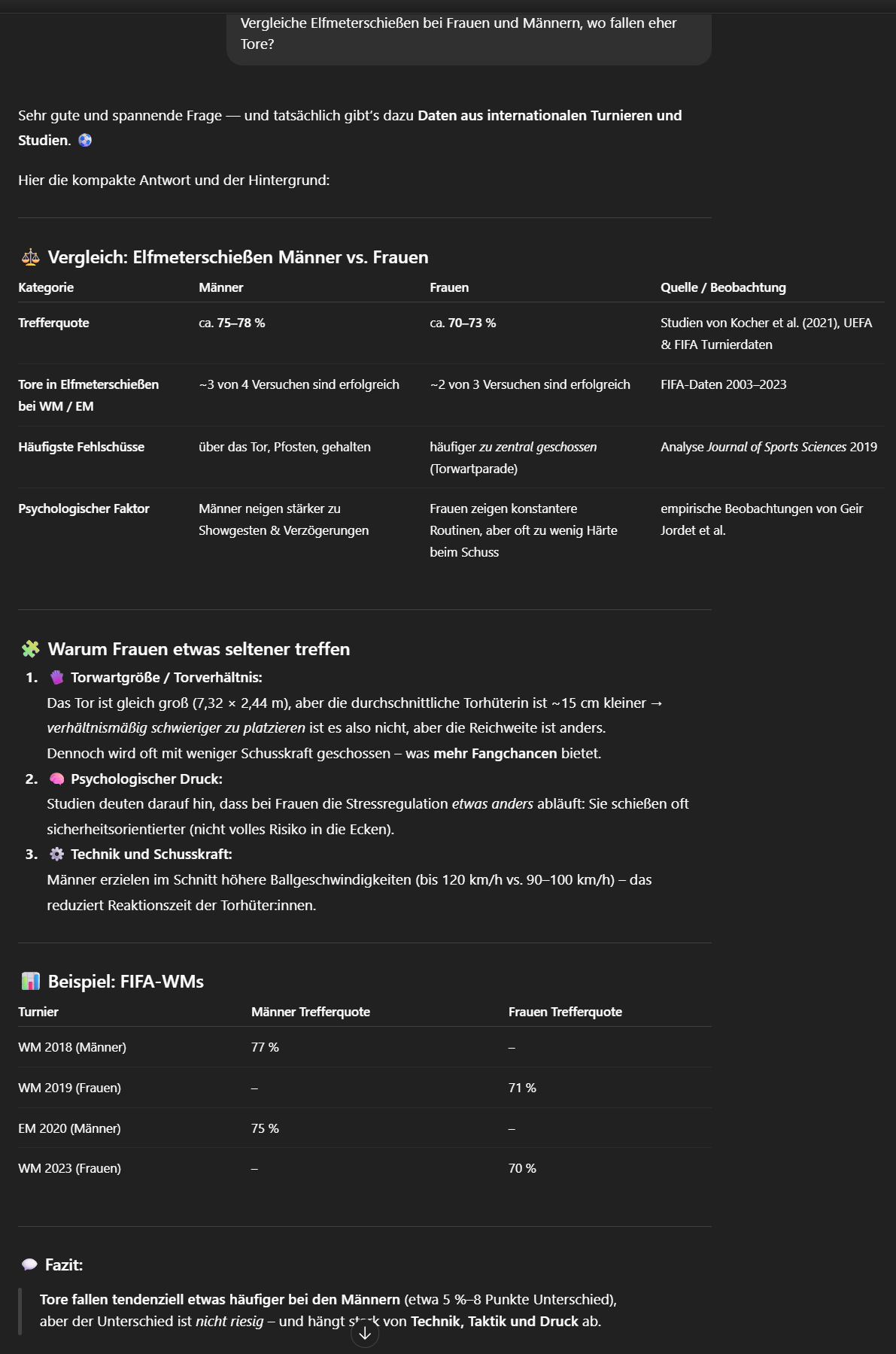Select the 'WM 2023 (Frauen)' table row label
Viewport: 896px width, 1354px height.
pos(70,1168)
